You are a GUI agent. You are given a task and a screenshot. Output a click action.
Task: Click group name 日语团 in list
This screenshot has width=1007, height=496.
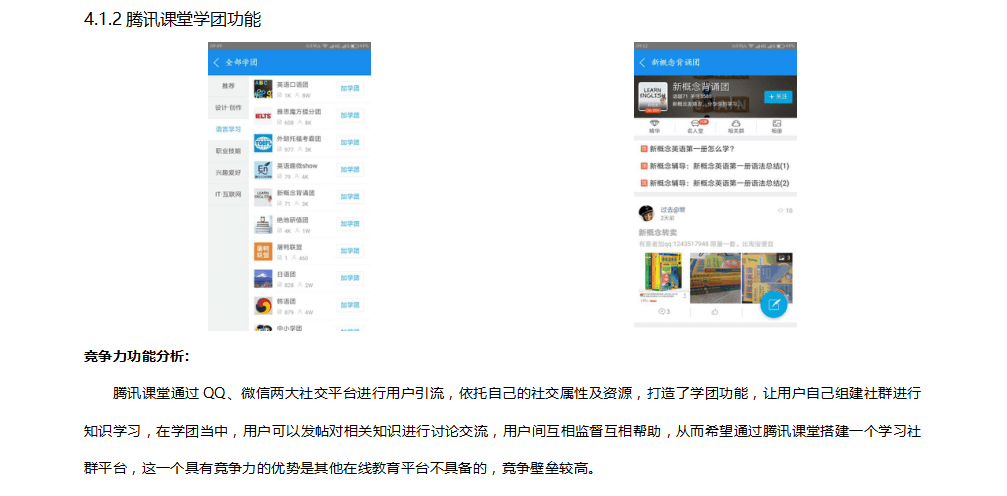tap(286, 274)
